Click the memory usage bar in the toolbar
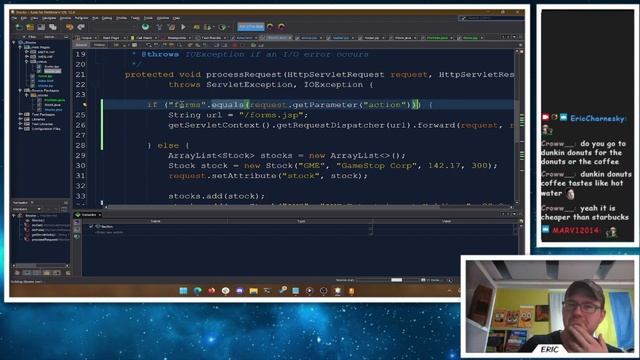Image resolution: width=640 pixels, height=360 pixels. pos(251,27)
